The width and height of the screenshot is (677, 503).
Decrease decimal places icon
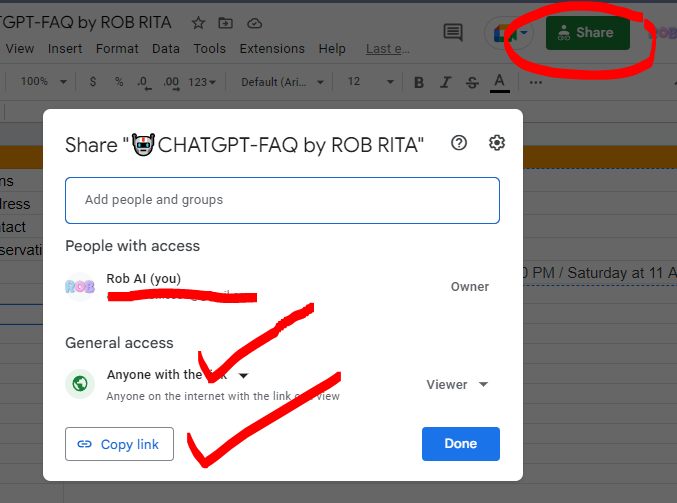click(x=145, y=82)
